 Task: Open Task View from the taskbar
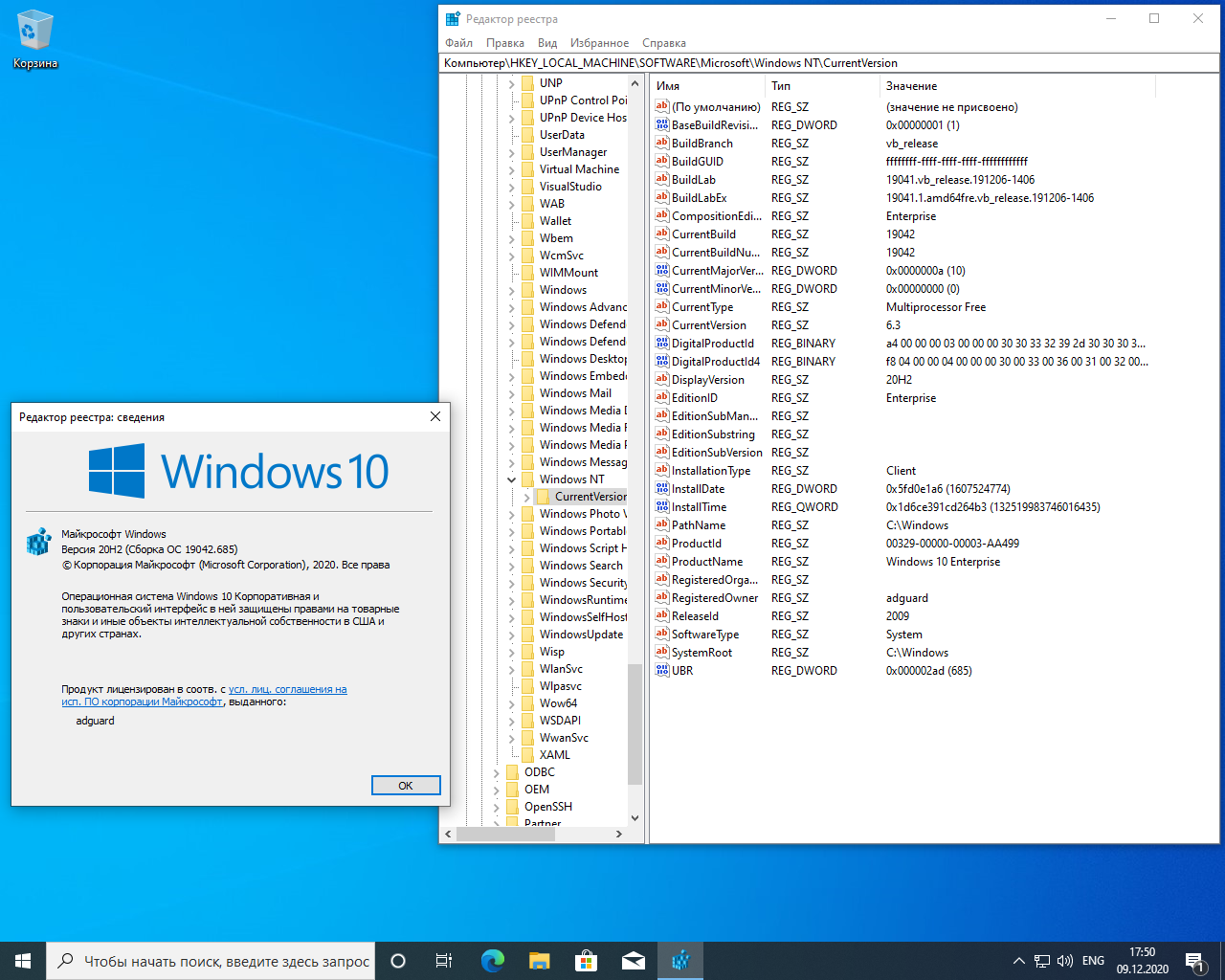pyautogui.click(x=444, y=961)
